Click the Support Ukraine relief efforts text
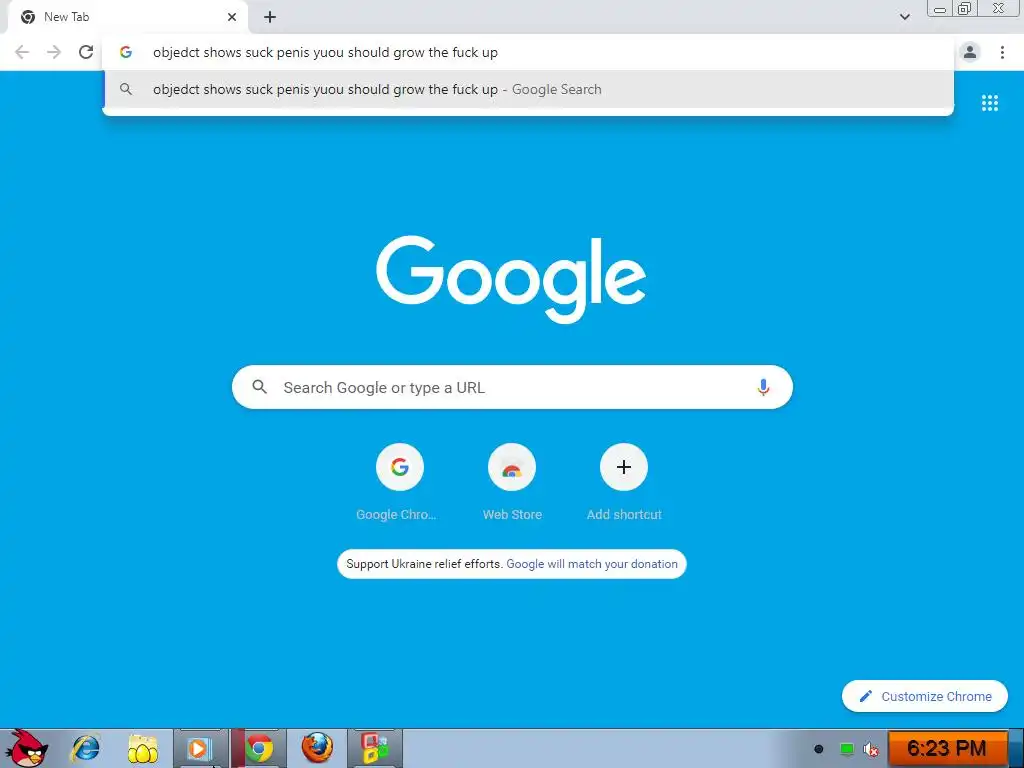The width and height of the screenshot is (1024, 768). [424, 564]
